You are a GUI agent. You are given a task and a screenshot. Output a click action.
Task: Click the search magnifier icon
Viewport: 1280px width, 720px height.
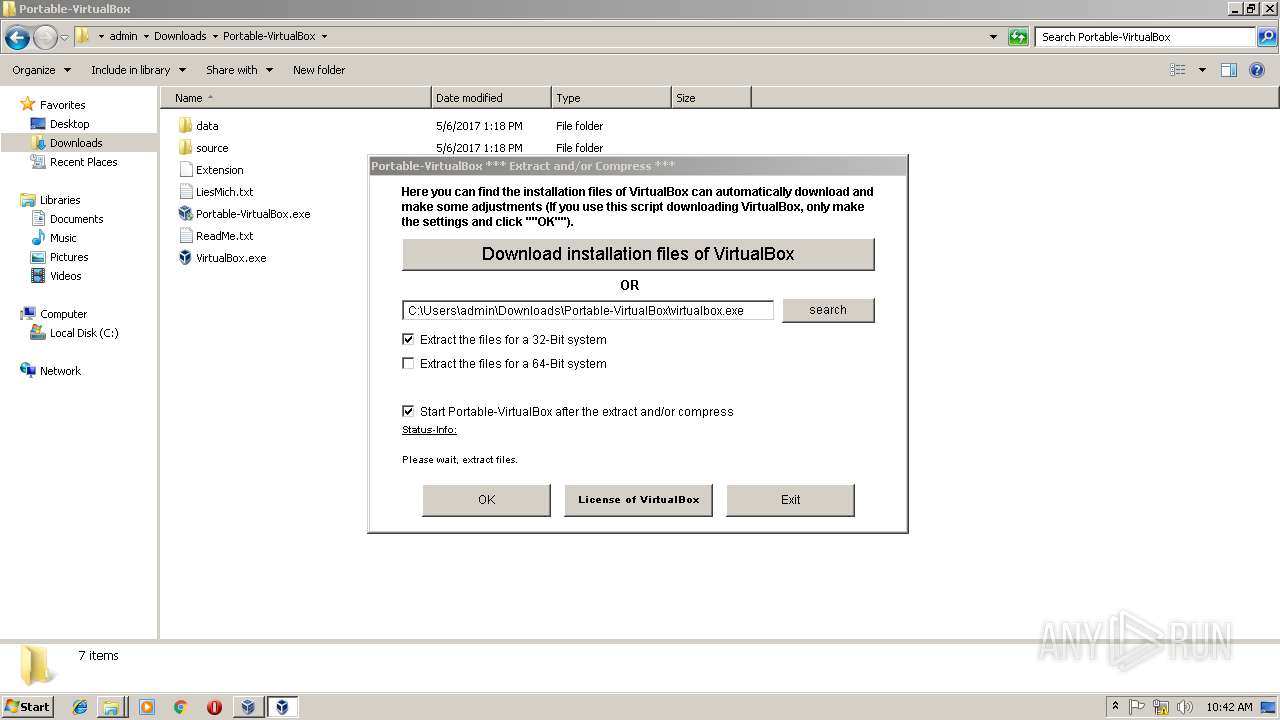[x=1267, y=37]
